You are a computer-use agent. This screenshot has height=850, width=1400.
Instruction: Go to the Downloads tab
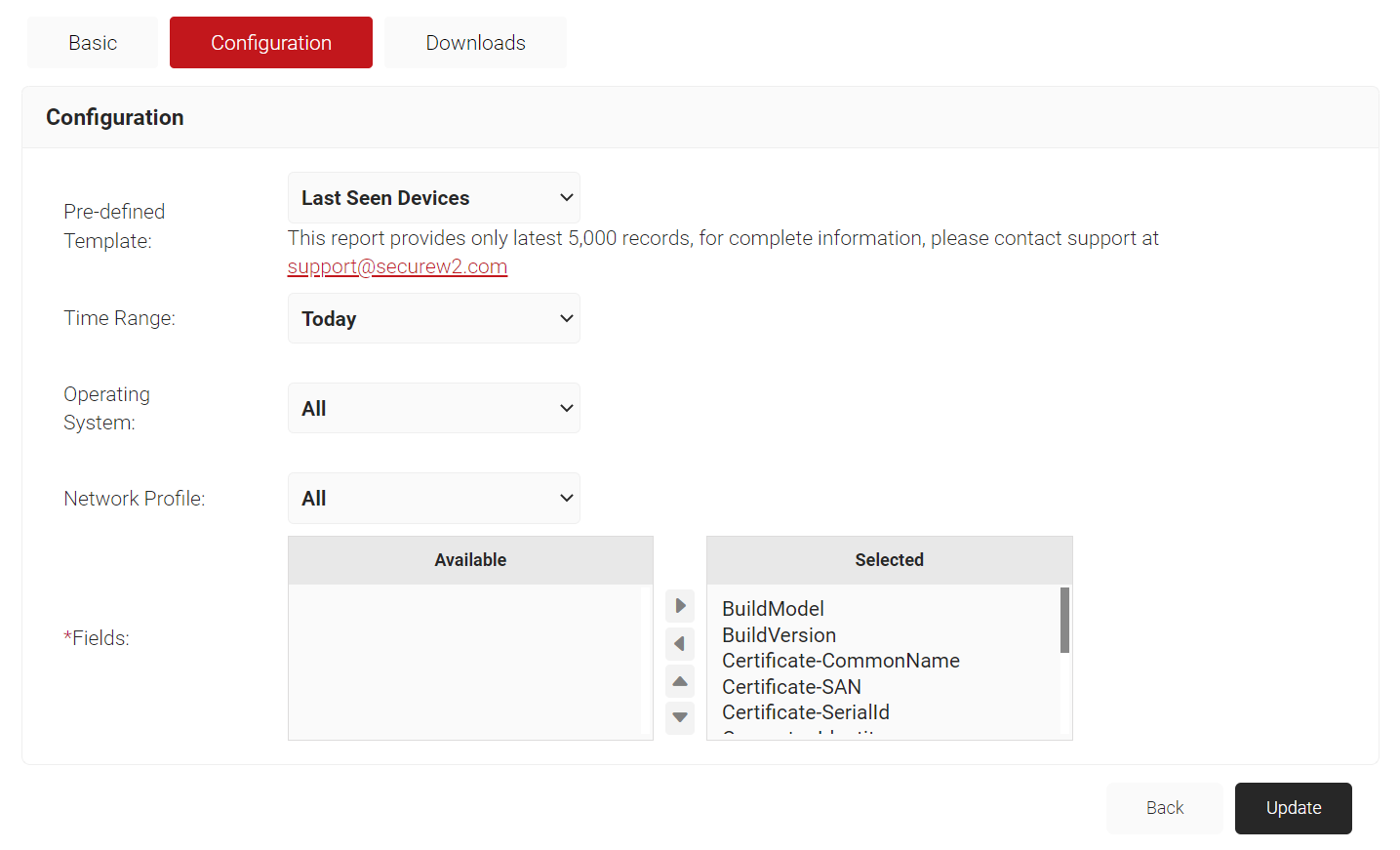[475, 43]
